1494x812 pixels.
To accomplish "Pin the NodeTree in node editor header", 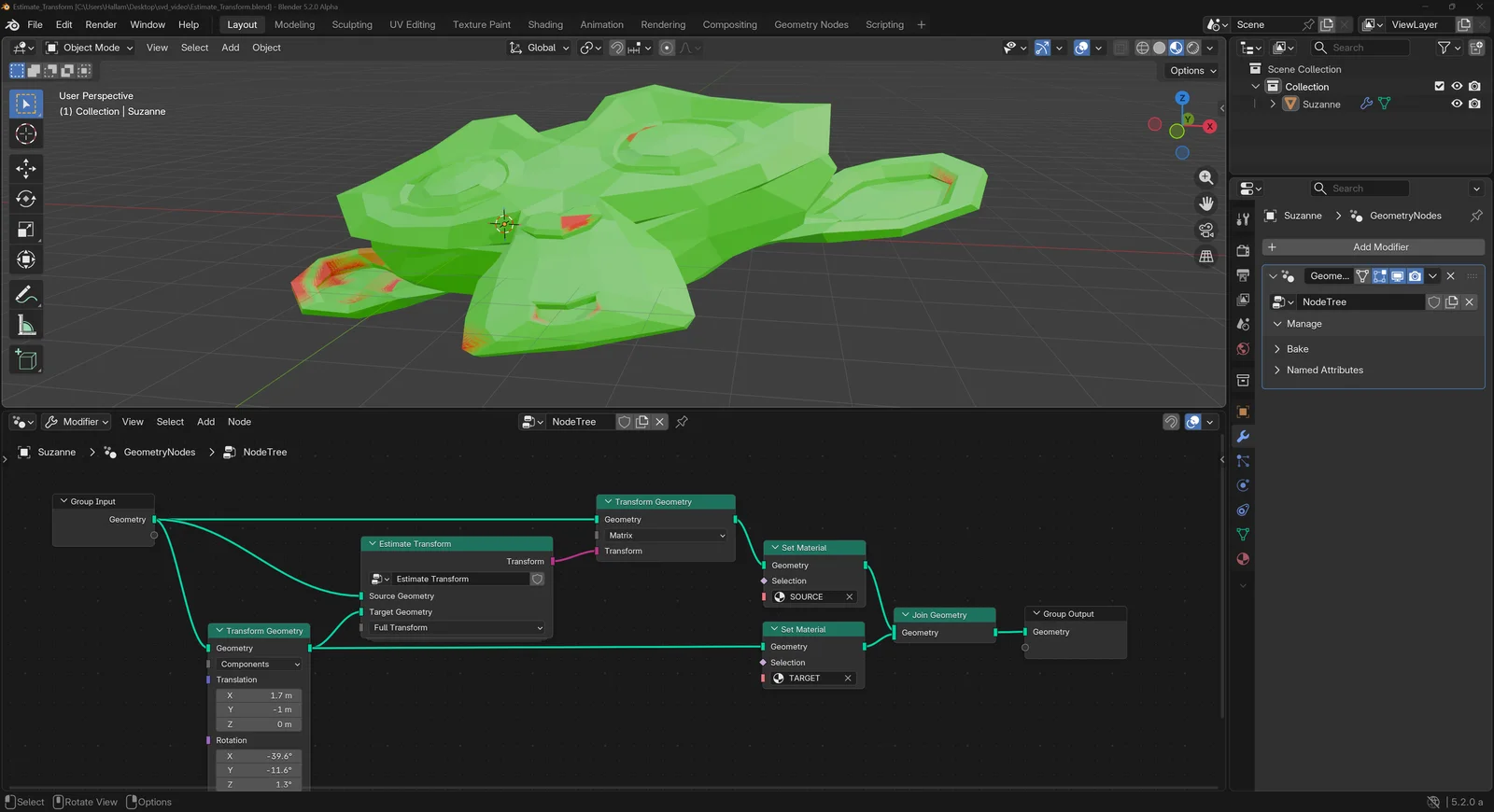I will click(x=682, y=422).
